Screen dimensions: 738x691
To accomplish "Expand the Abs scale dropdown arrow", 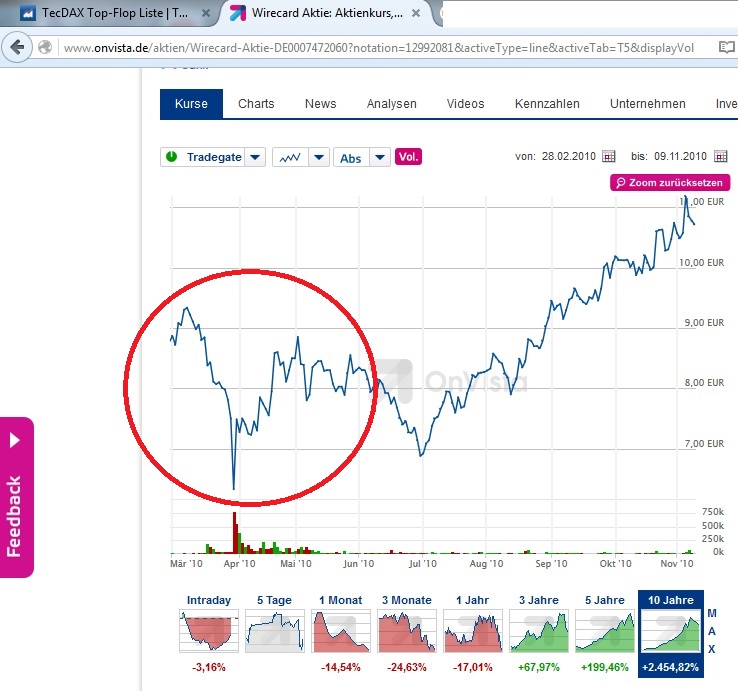I will (x=380, y=157).
